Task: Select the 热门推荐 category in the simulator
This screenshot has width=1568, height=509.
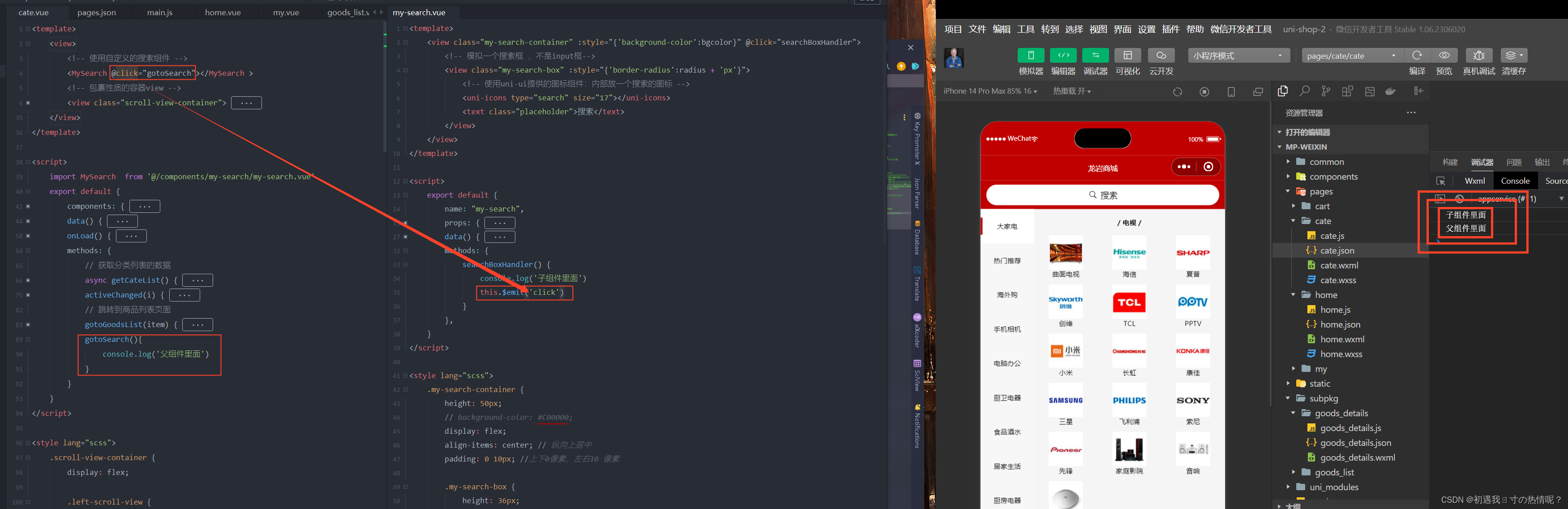Action: [1007, 261]
